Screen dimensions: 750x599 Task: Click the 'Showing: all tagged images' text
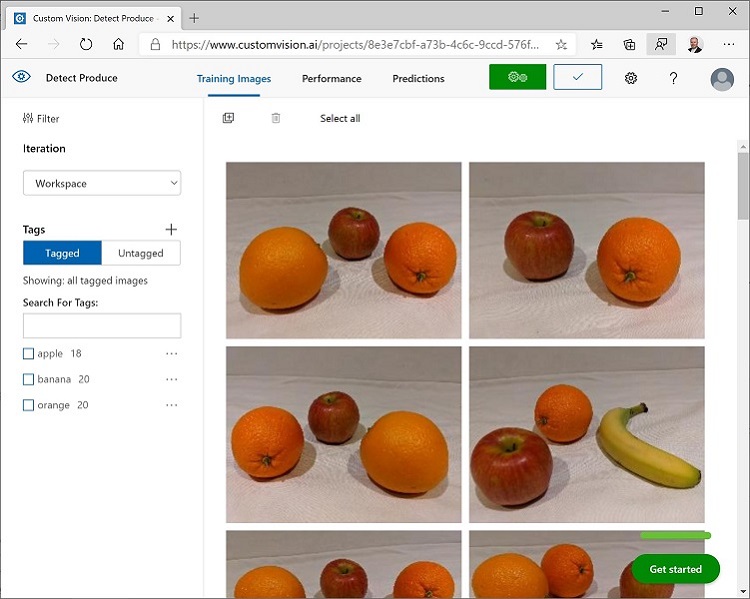85,281
